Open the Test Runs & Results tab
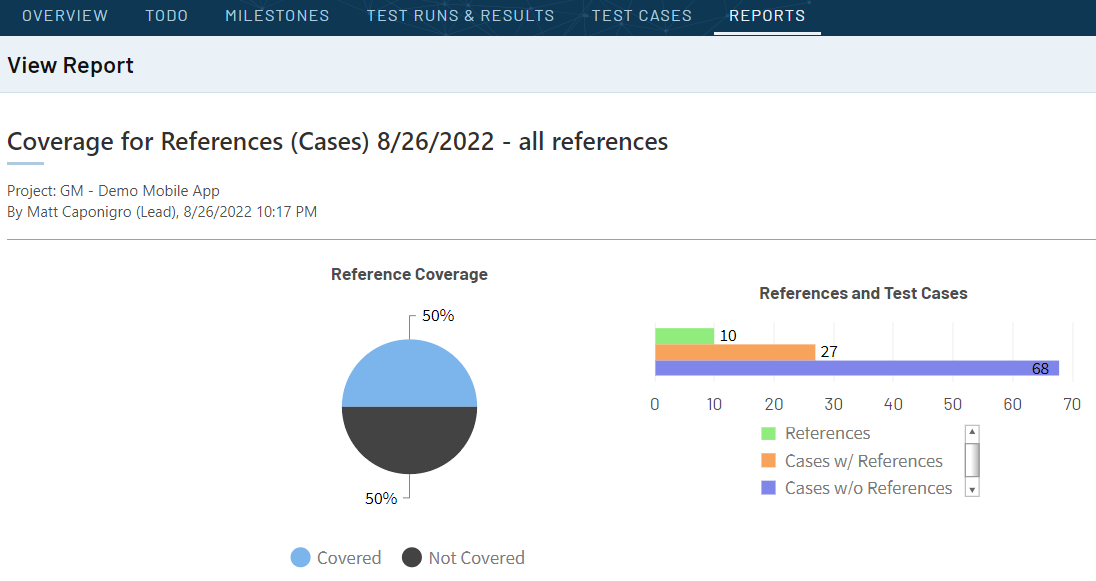Screen dimensions: 1096x581 click(x=459, y=16)
